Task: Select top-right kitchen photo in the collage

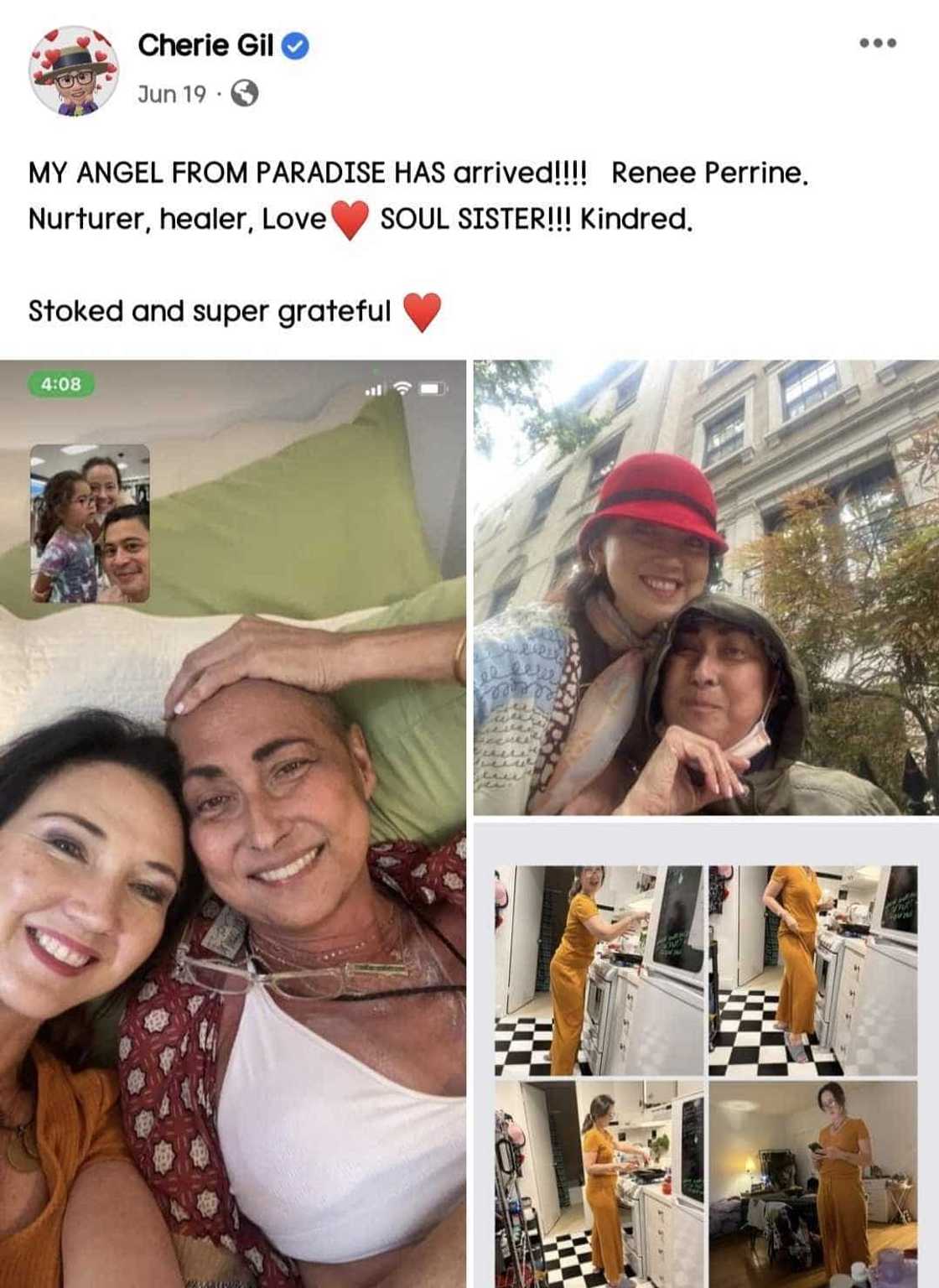Action: (x=813, y=970)
